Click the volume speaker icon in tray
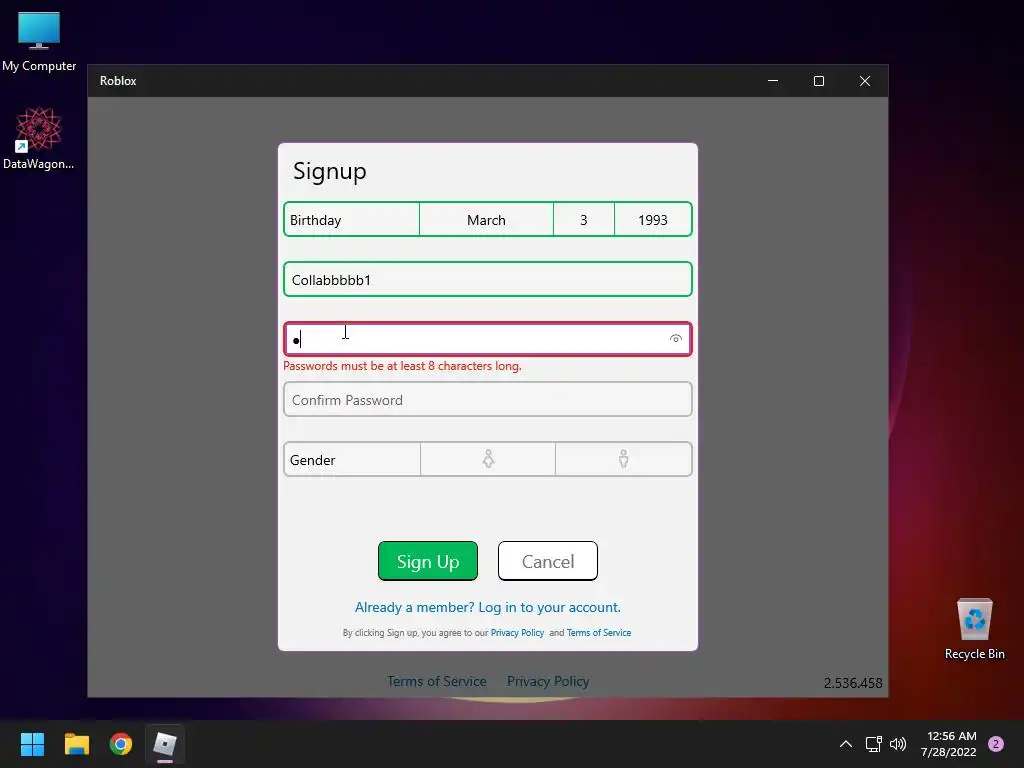 [x=898, y=744]
